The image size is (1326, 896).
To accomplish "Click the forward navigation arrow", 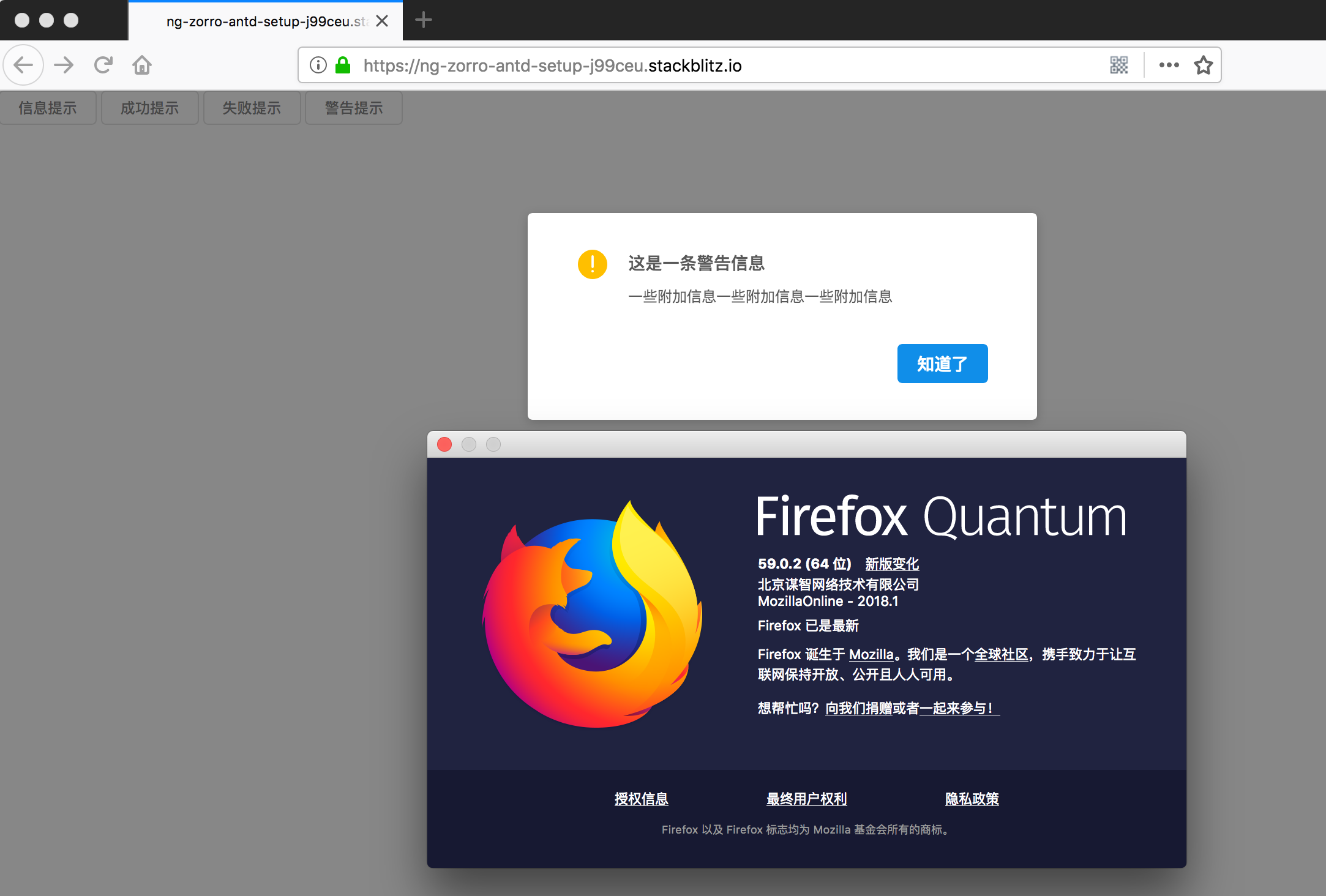I will click(x=64, y=65).
